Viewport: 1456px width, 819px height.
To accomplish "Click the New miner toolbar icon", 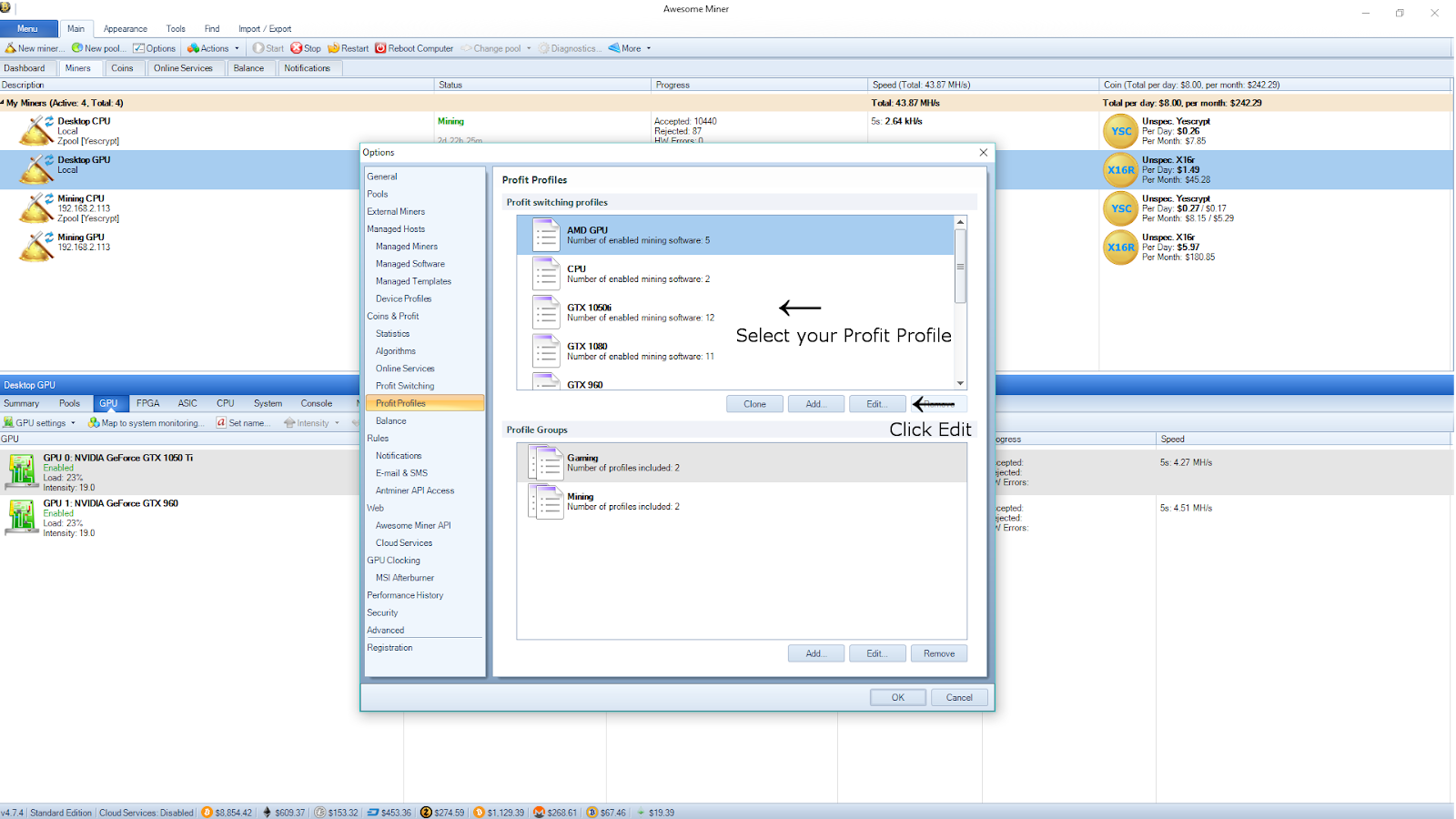I will click(11, 48).
